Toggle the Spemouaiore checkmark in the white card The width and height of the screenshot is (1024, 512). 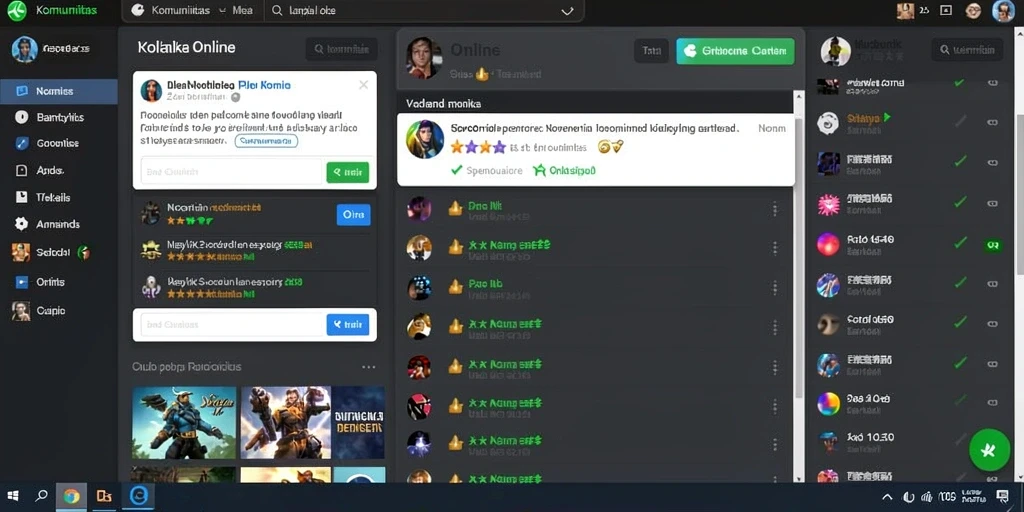coord(457,170)
